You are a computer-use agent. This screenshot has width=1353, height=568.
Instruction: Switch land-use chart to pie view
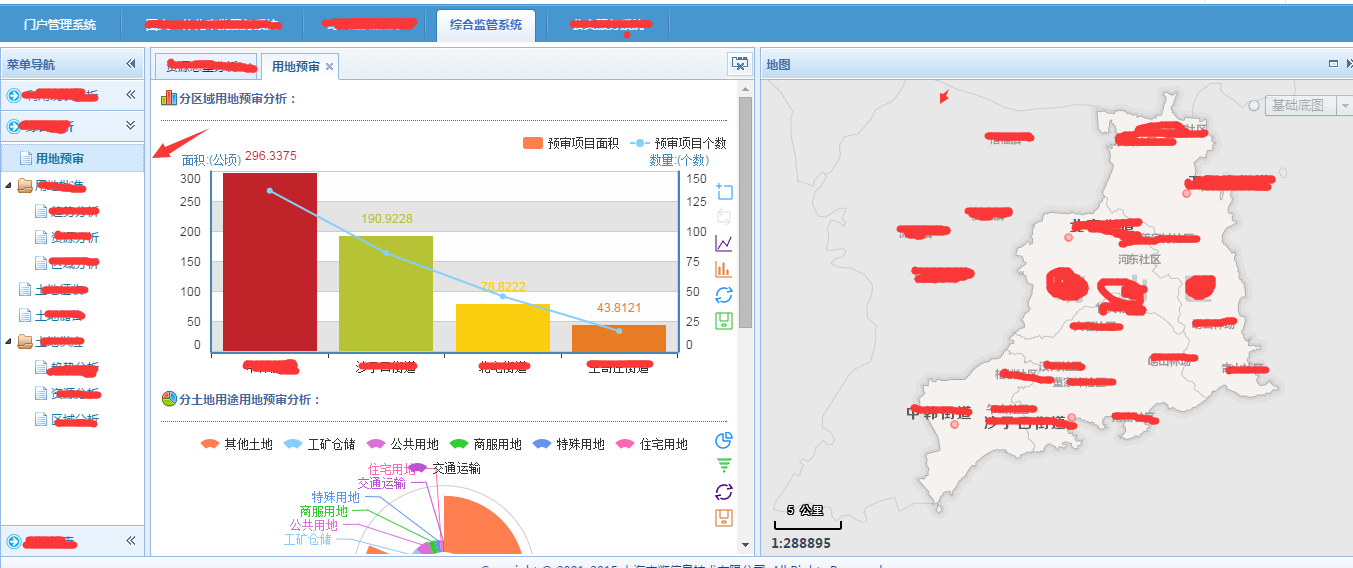[725, 441]
